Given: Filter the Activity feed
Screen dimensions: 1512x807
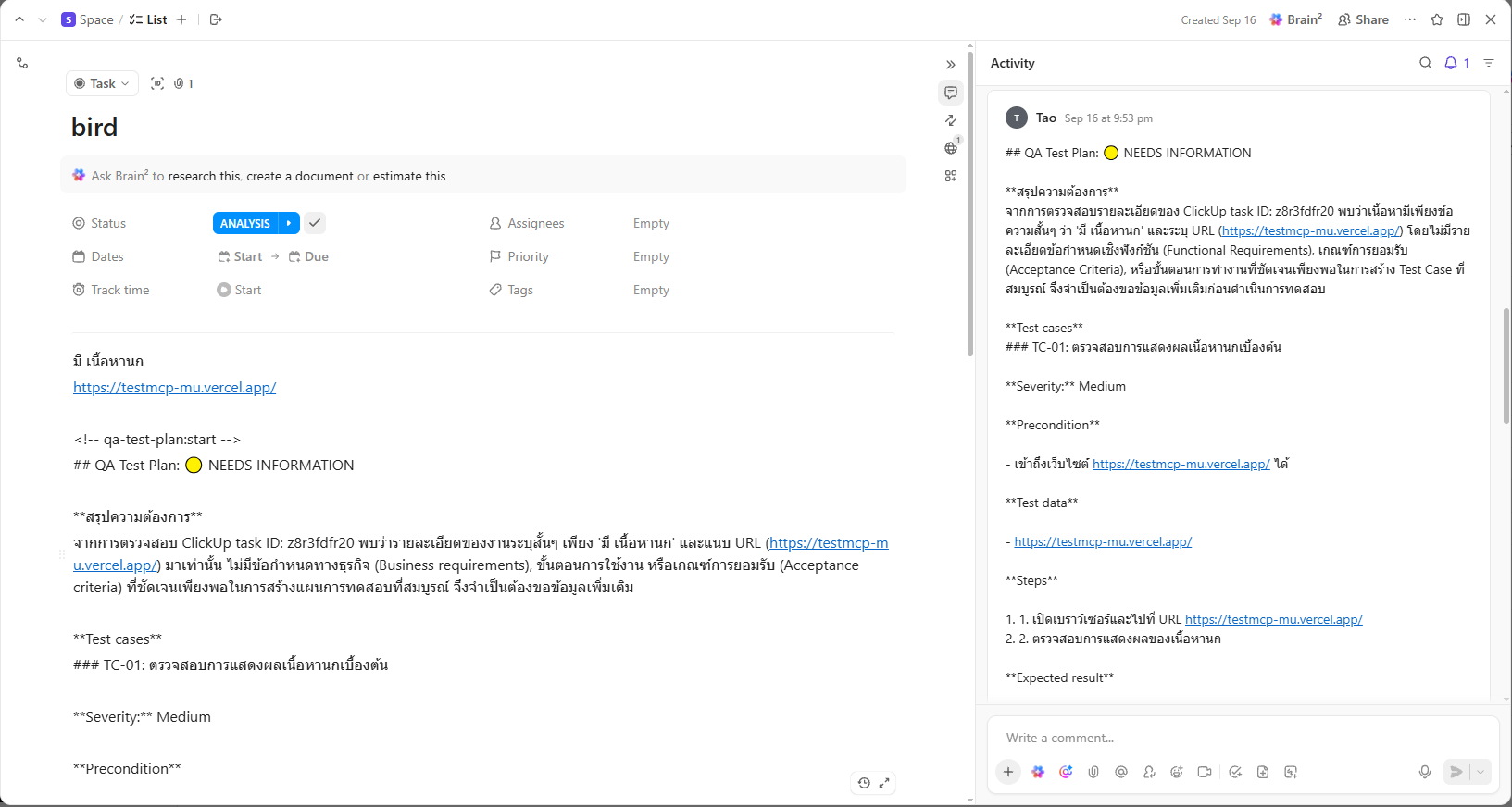Looking at the screenshot, I should click(x=1489, y=63).
